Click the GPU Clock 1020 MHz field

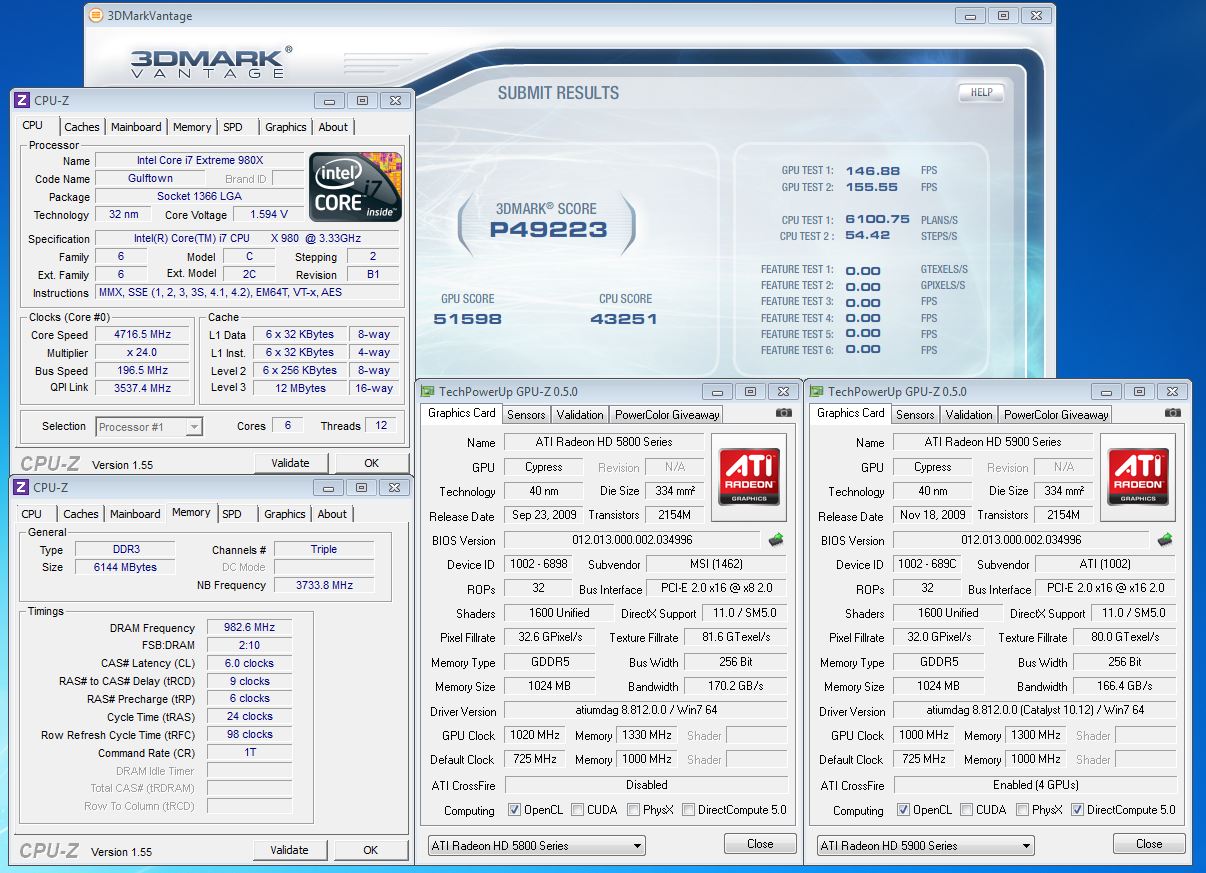tap(535, 735)
